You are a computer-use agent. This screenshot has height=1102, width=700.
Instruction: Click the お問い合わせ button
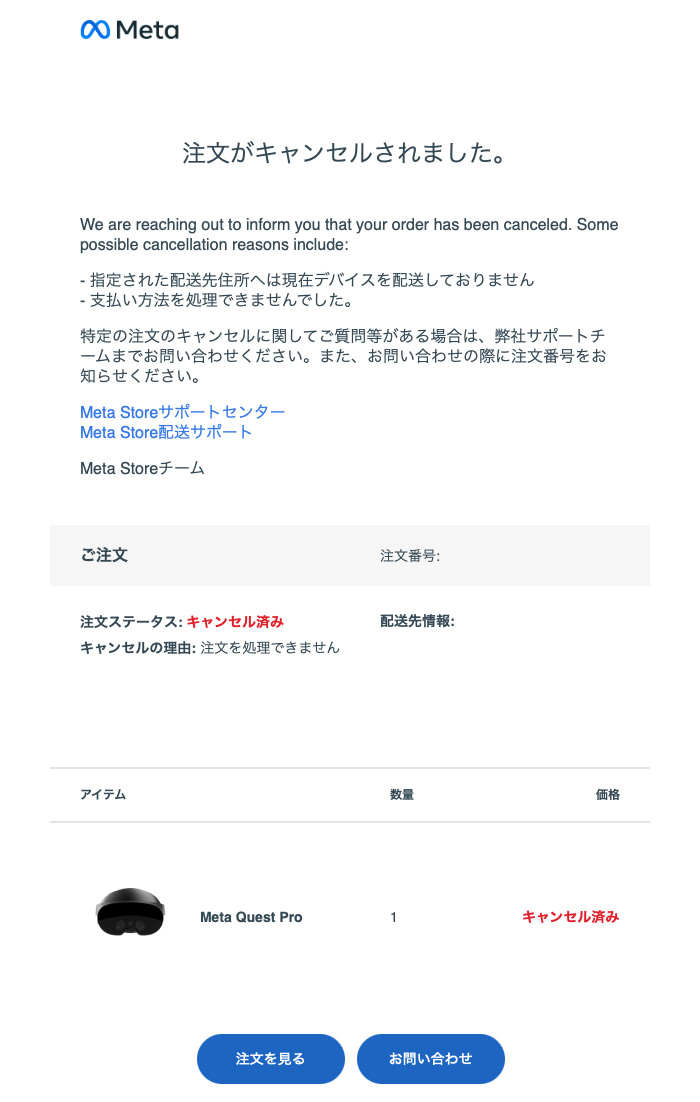(x=431, y=1058)
